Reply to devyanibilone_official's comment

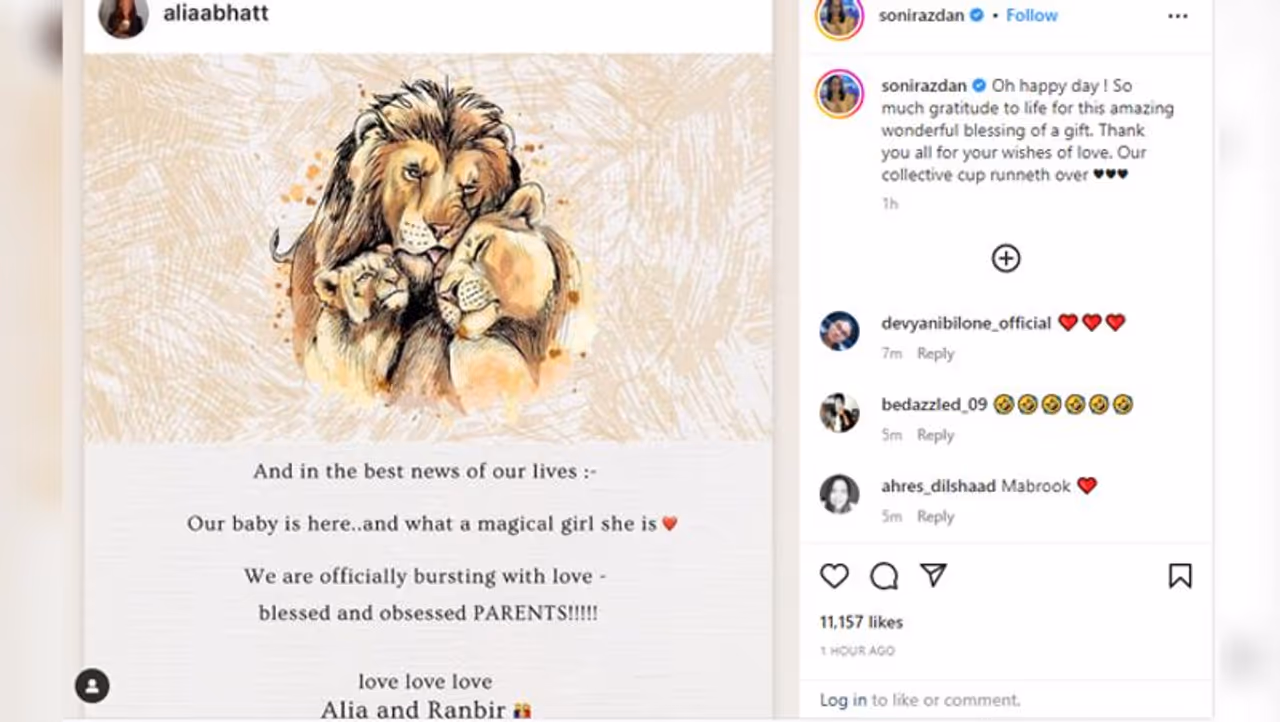click(935, 353)
